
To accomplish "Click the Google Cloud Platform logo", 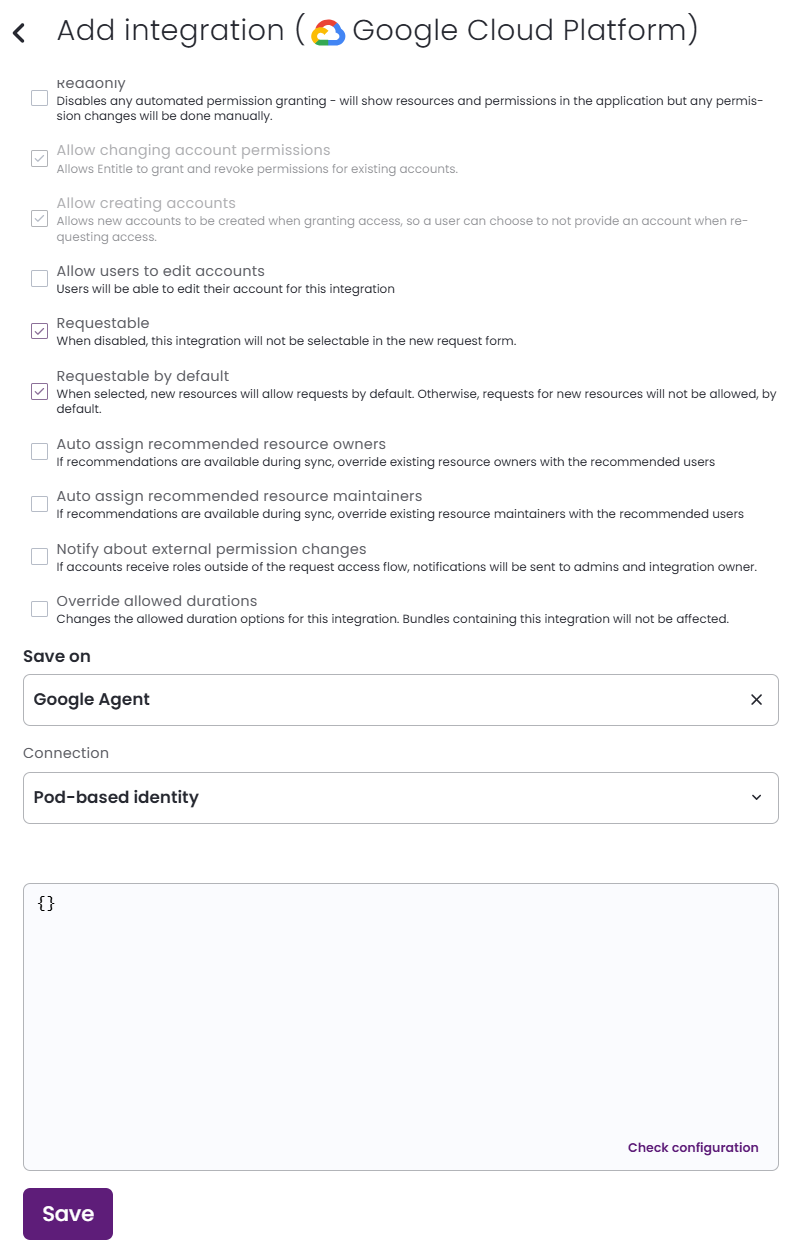I will point(328,32).
